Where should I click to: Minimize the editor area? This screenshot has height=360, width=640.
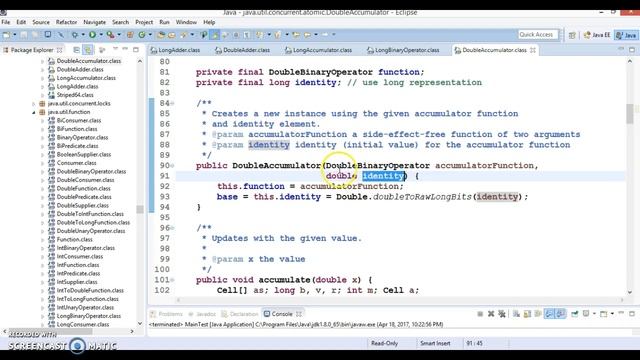tap(621, 49)
